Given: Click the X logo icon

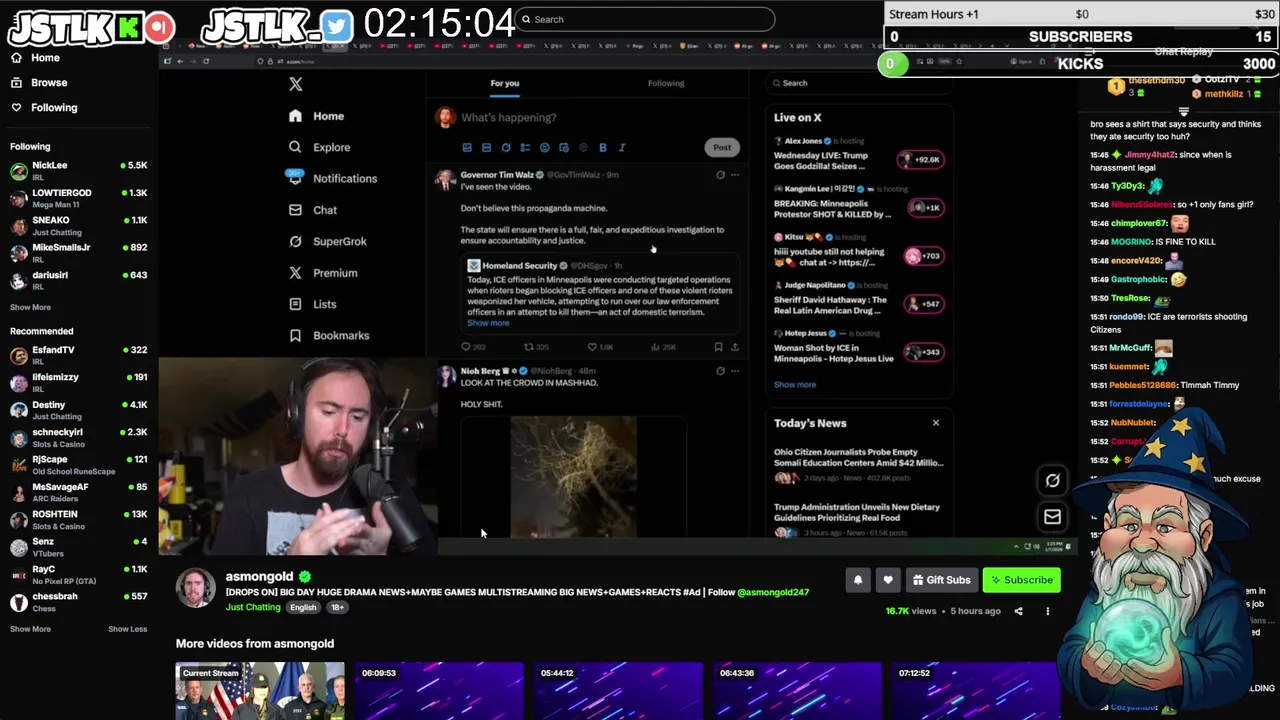Looking at the screenshot, I should pyautogui.click(x=295, y=84).
